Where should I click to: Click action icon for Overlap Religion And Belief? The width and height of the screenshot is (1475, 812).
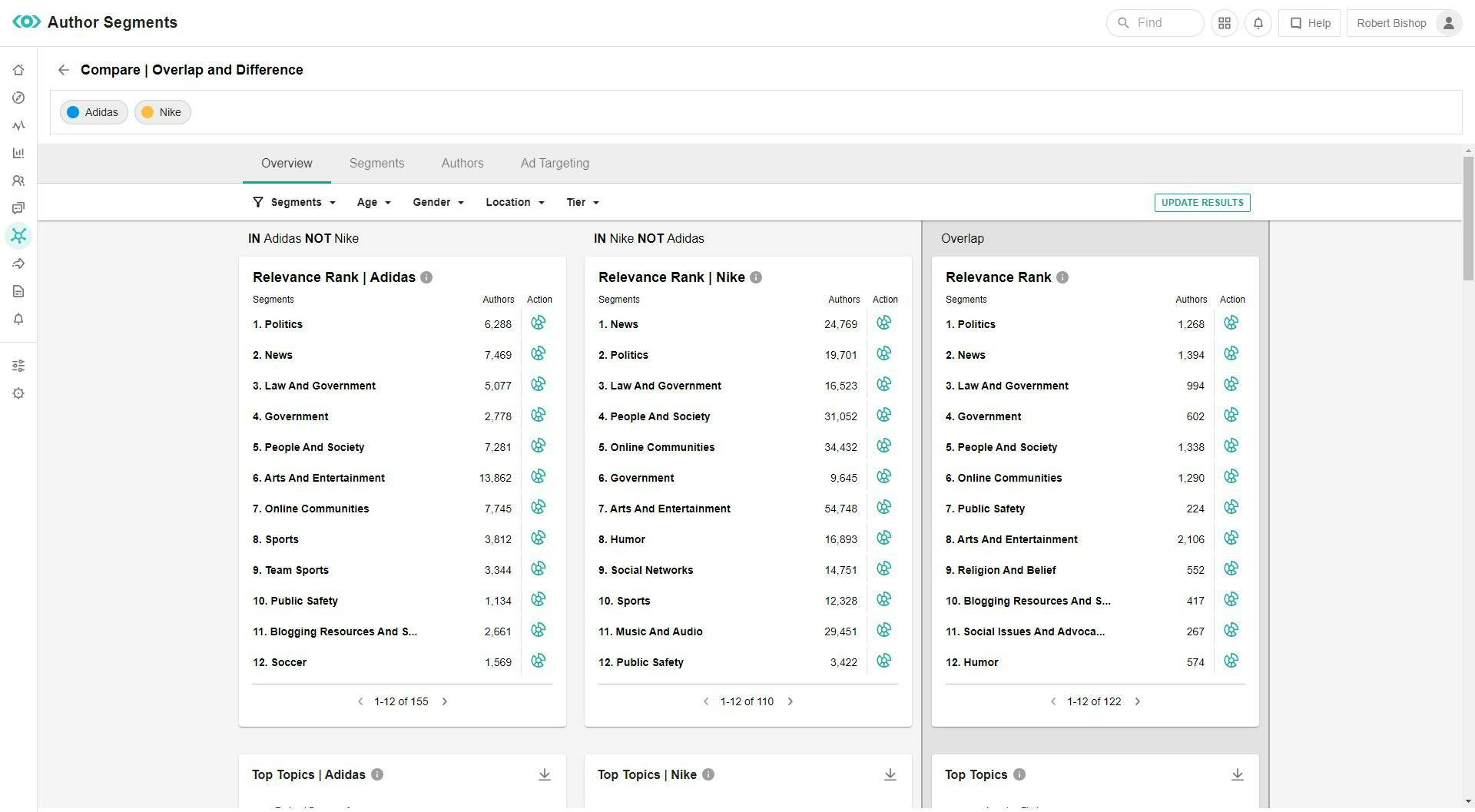pos(1231,569)
